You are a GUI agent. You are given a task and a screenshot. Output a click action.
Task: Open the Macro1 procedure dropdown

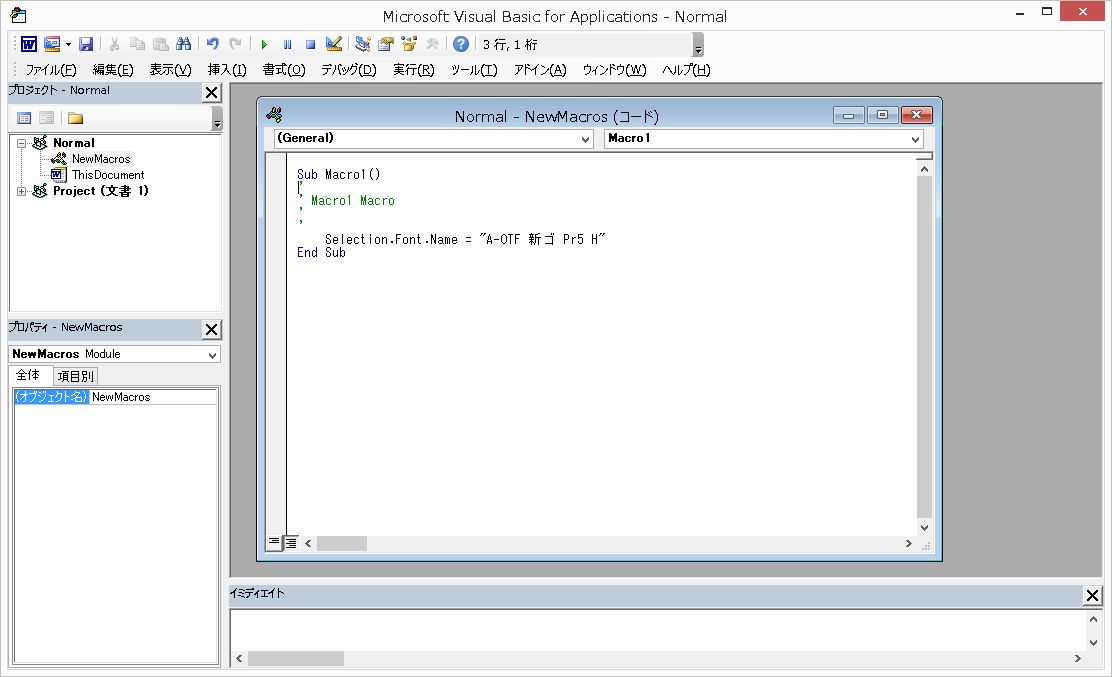tap(916, 140)
